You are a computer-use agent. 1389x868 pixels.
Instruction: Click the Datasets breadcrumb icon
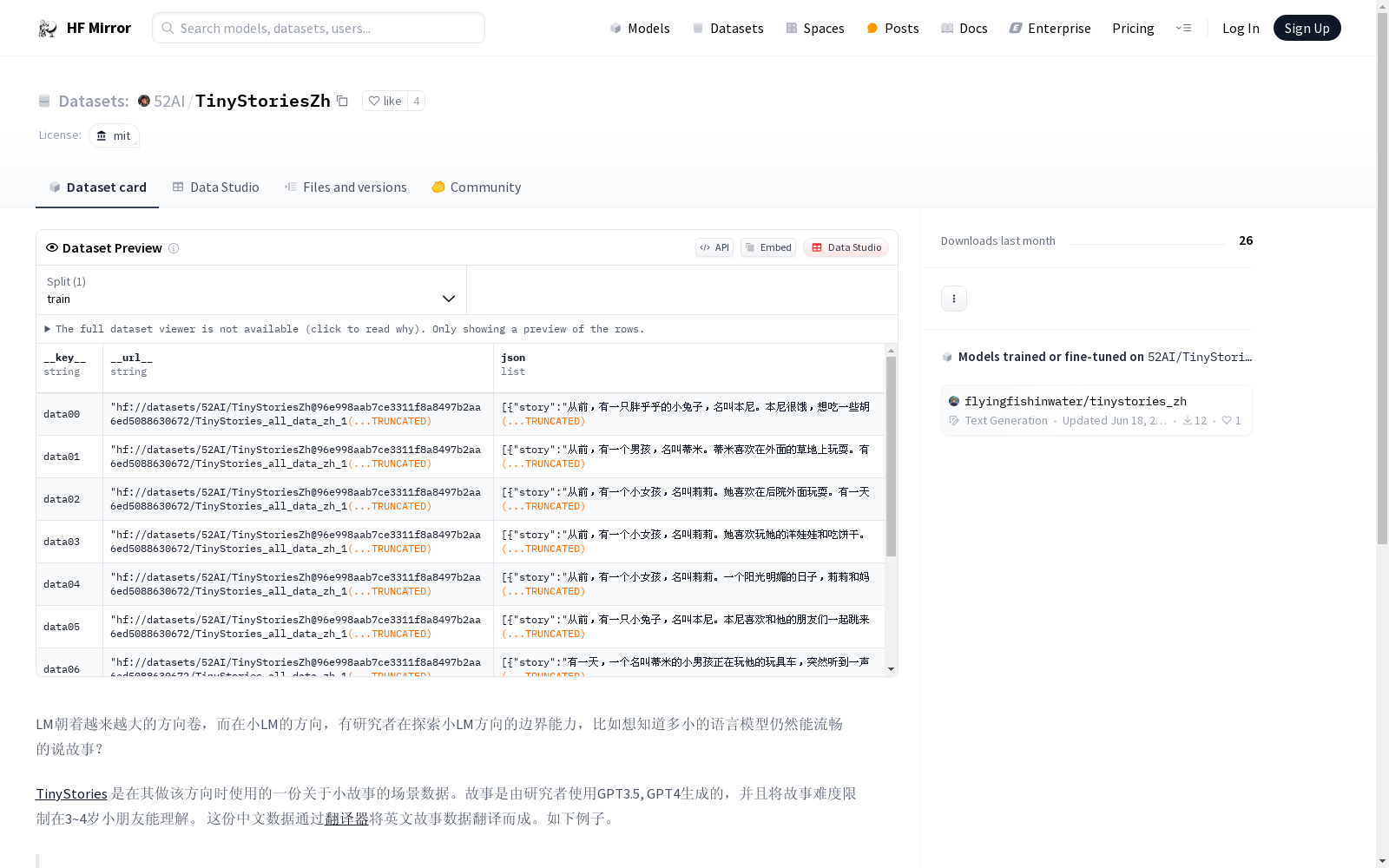(x=44, y=102)
